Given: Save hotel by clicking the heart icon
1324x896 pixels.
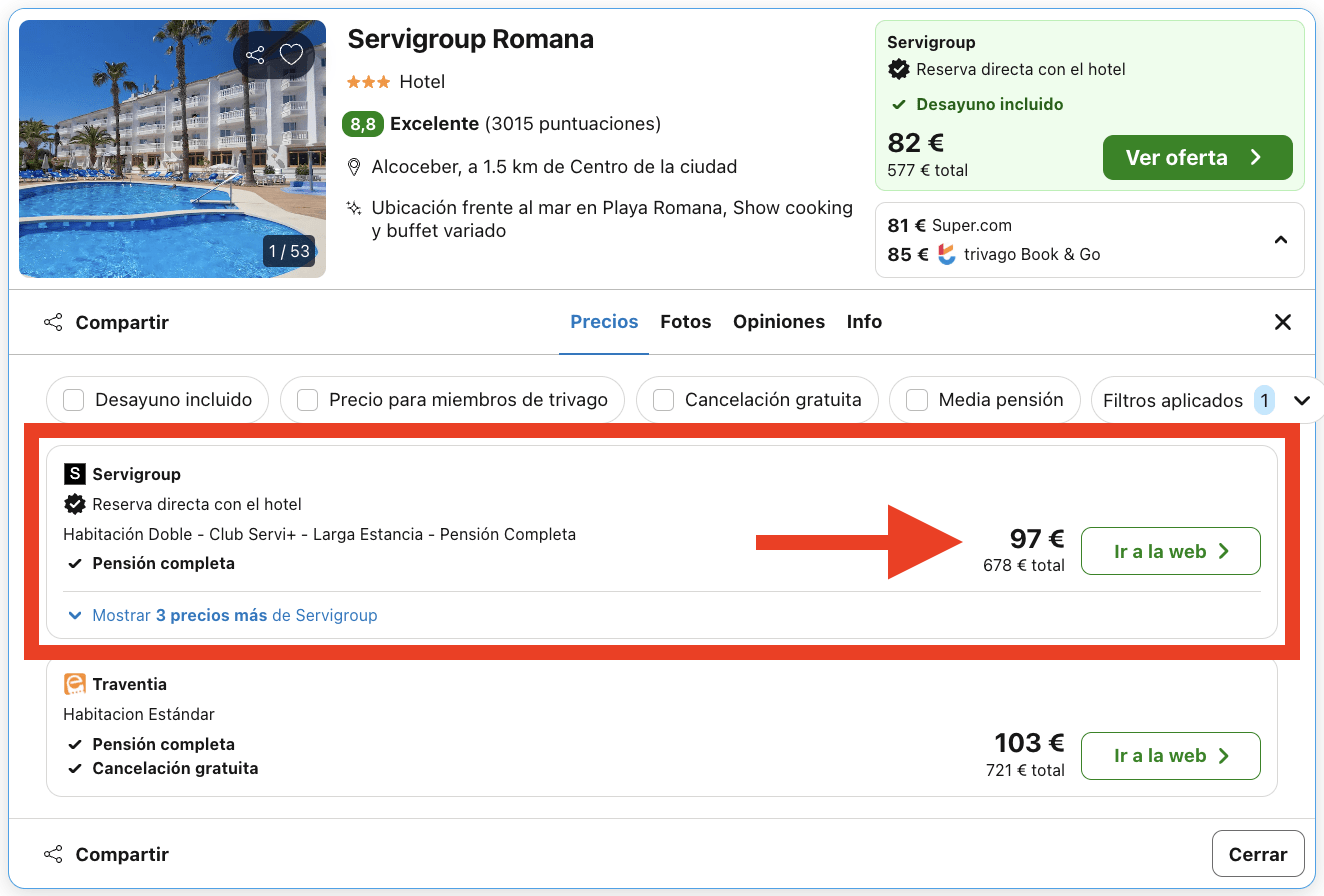Looking at the screenshot, I should point(292,55).
